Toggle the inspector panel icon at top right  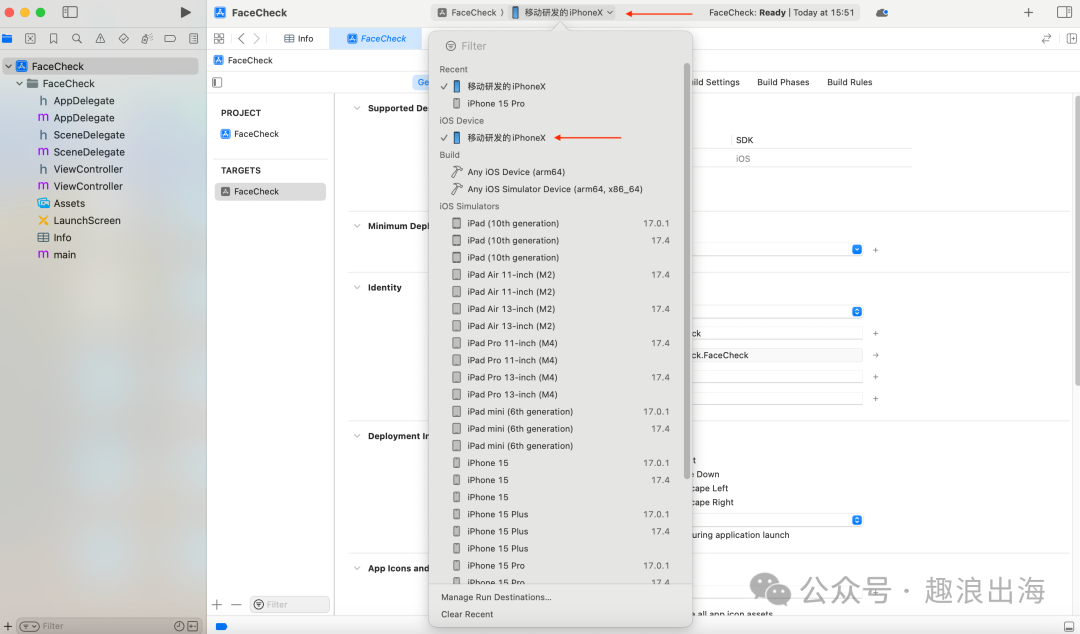(x=1064, y=12)
